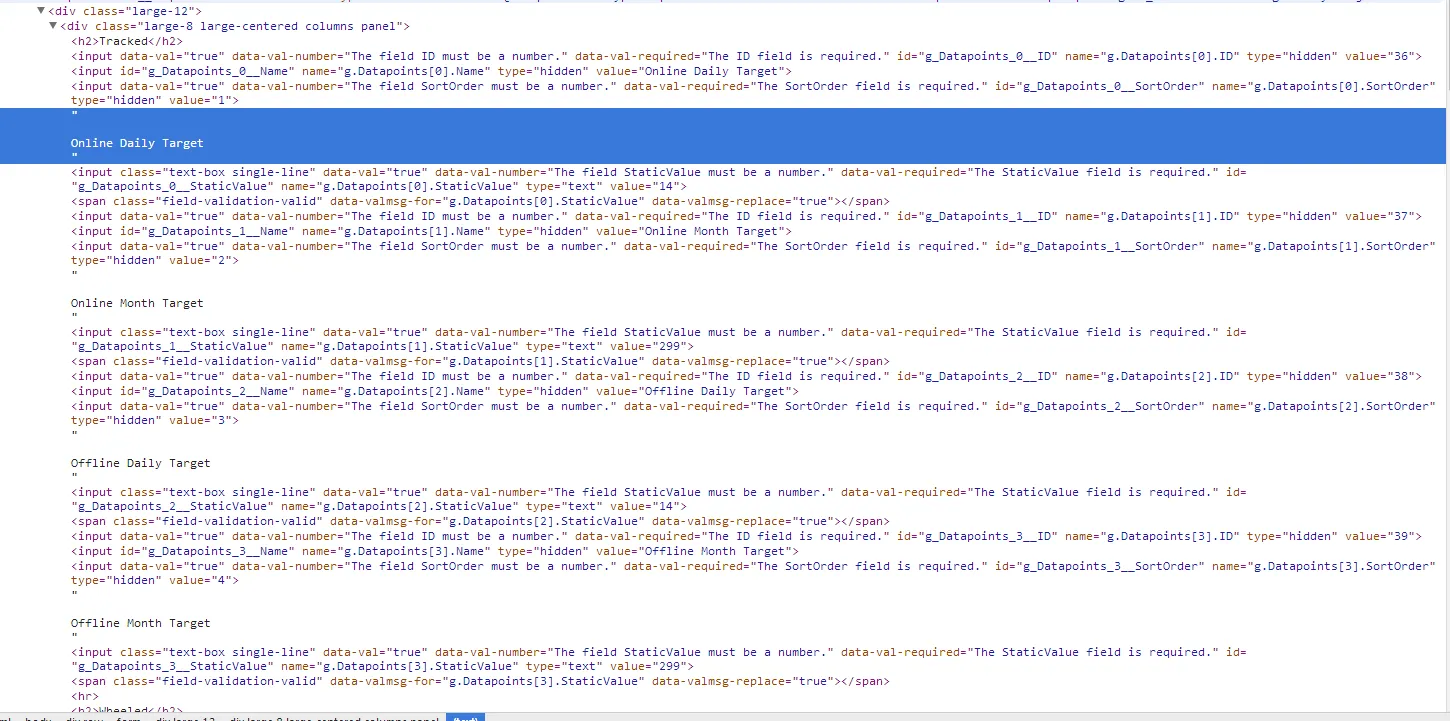Select the g_Datapoints_3__Name hidden input line

click(435, 551)
